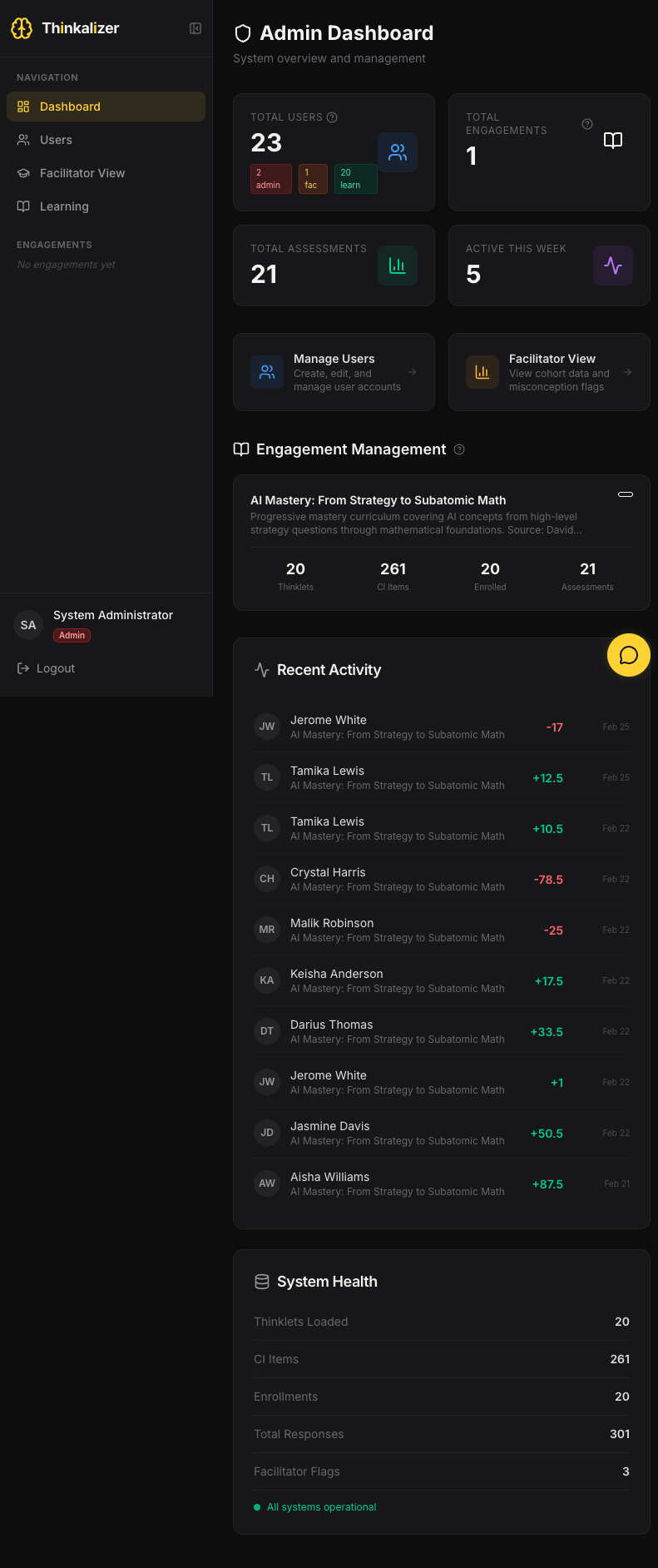Click the help icon beside Engagement Management
Image resolution: width=658 pixels, height=1568 pixels.
[x=458, y=449]
